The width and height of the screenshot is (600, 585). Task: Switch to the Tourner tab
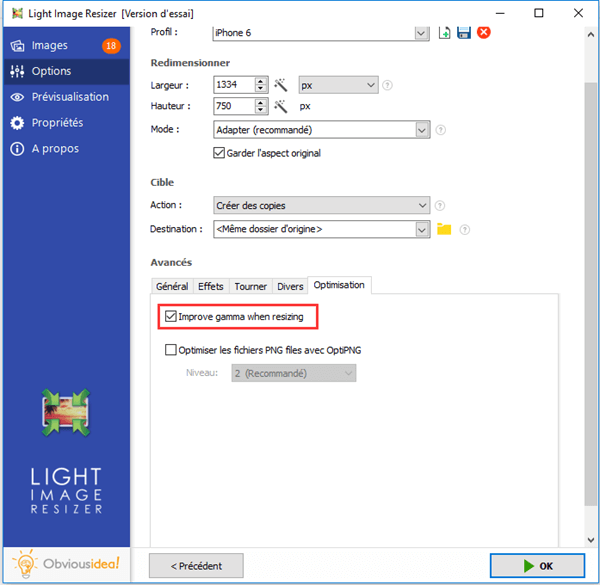250,286
